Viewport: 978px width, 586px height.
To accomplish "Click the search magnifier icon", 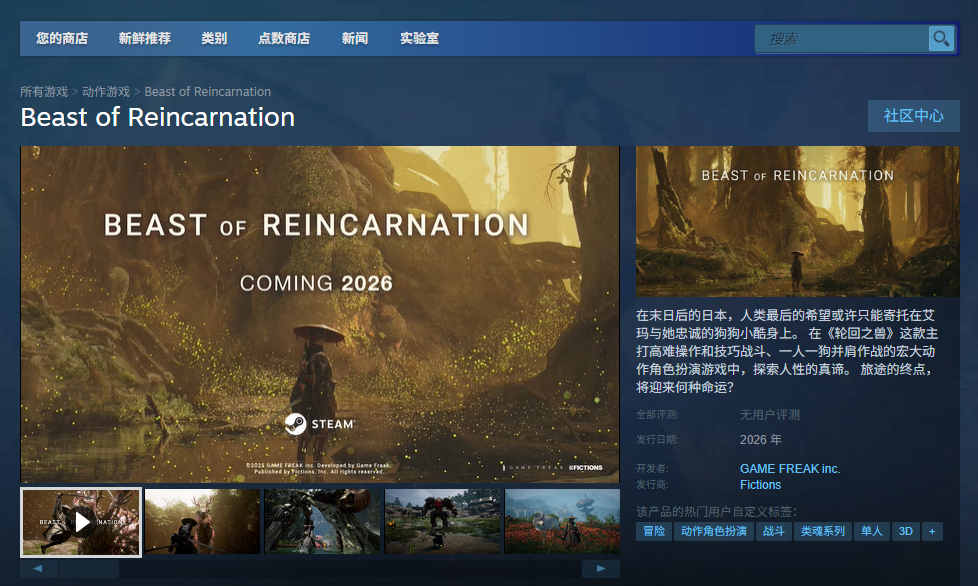I will click(941, 39).
